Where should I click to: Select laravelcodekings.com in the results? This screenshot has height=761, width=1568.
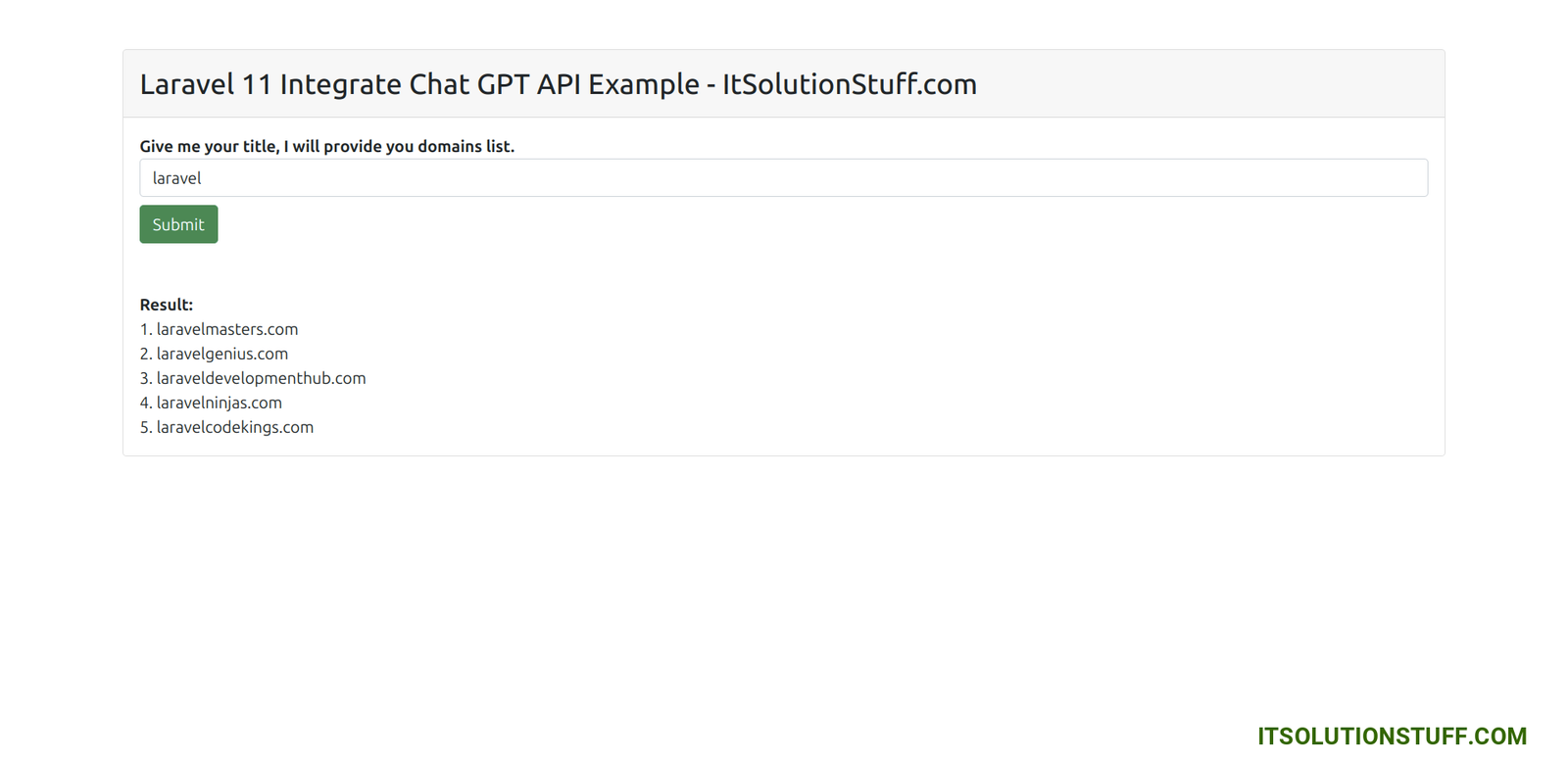(x=234, y=427)
